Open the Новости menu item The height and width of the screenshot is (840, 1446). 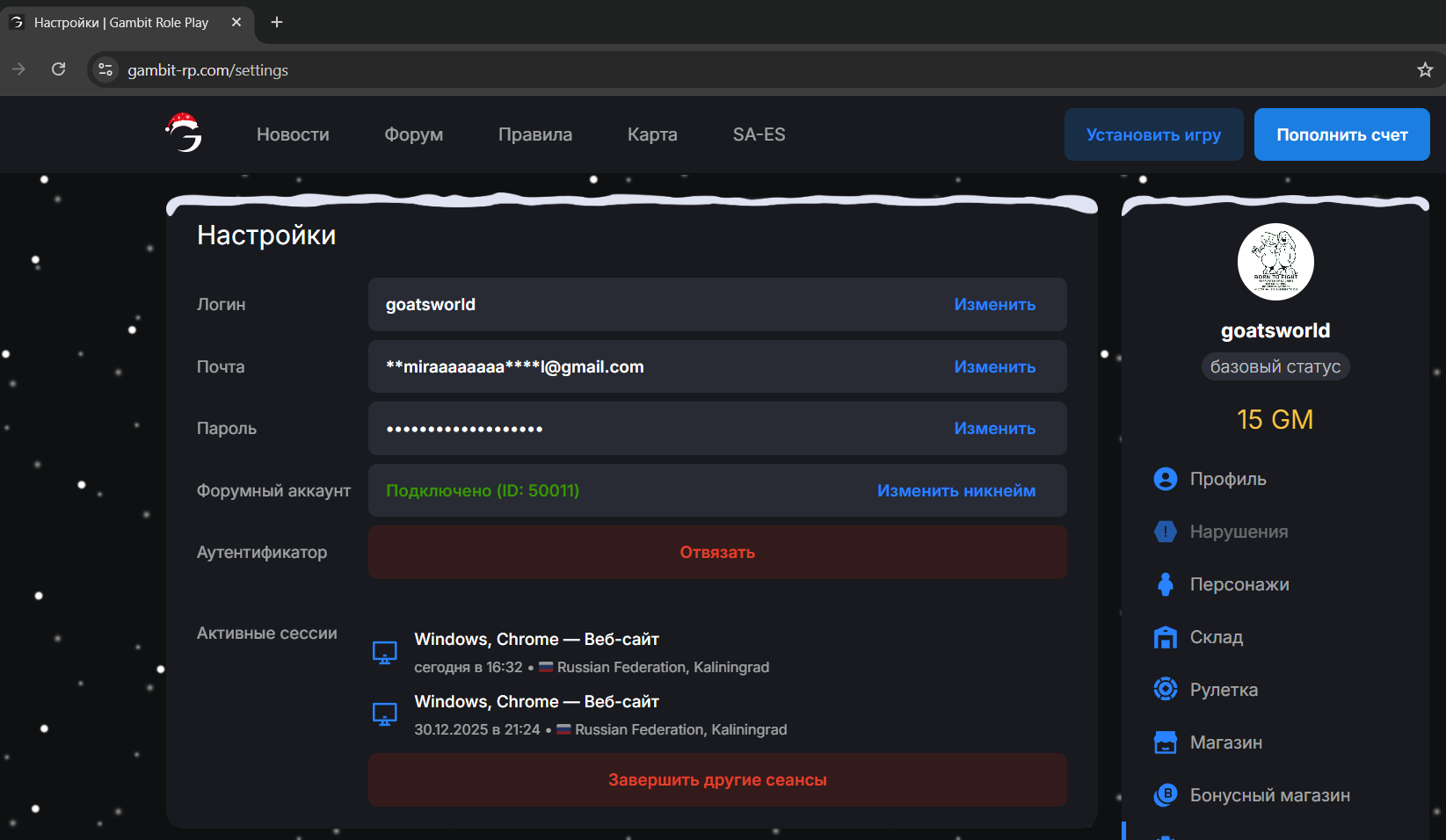[293, 134]
